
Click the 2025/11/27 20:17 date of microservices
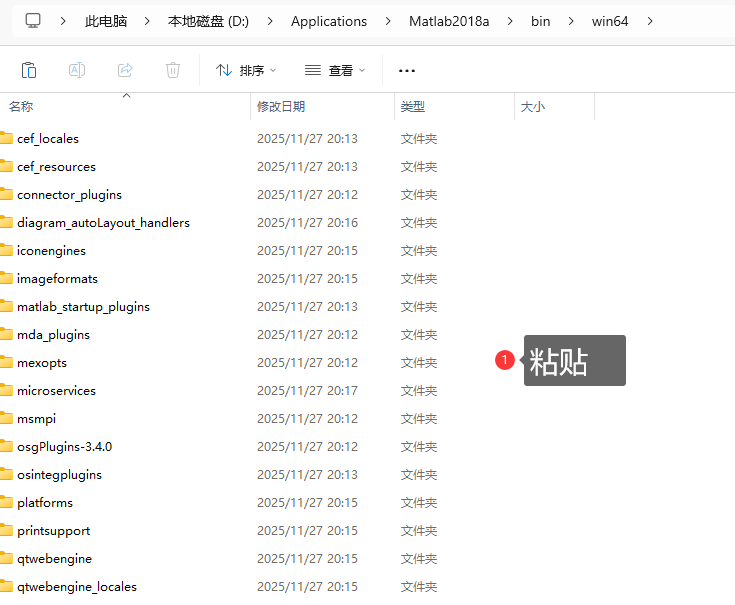307,390
